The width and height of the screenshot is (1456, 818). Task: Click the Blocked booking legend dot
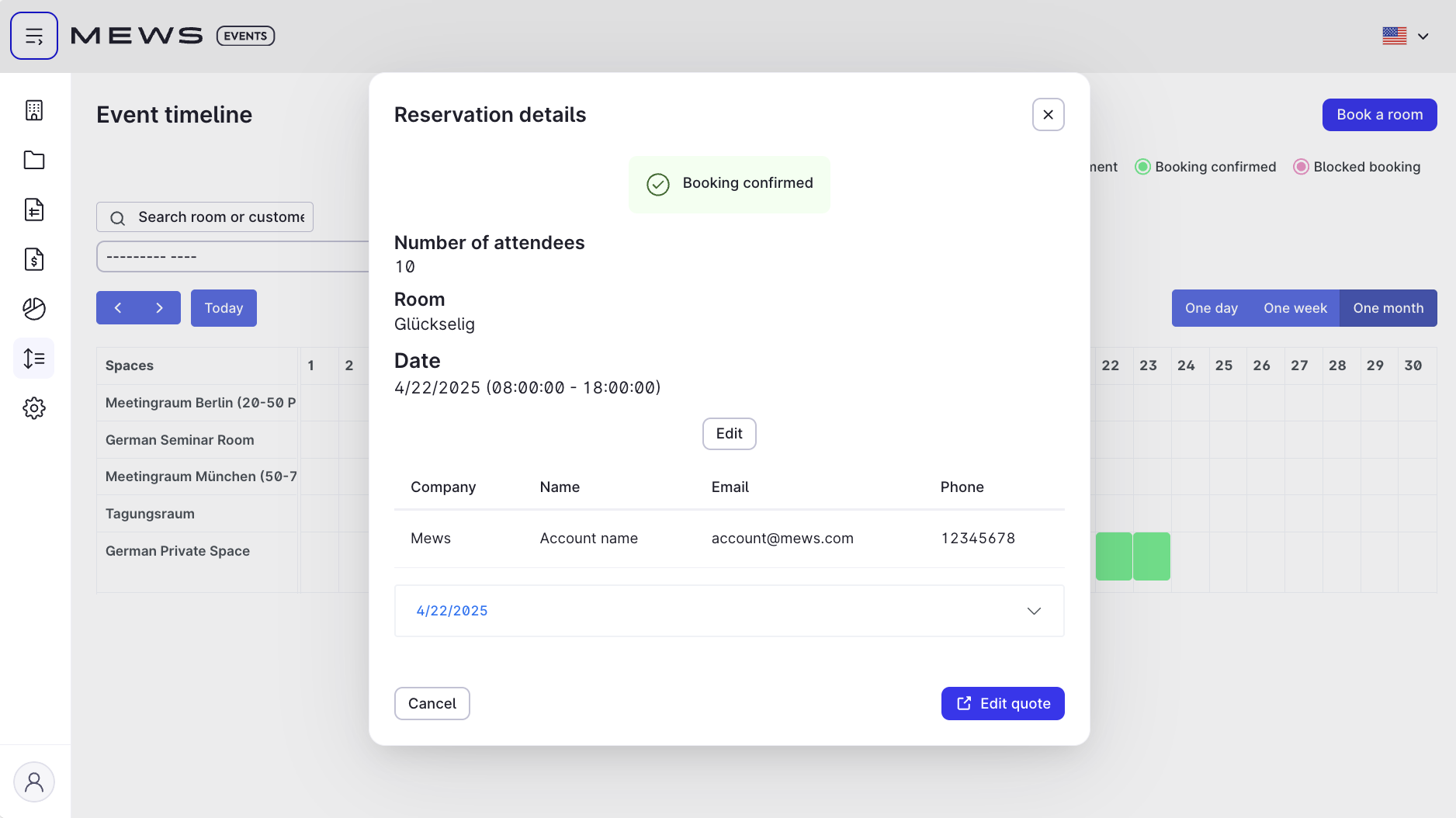click(x=1301, y=167)
